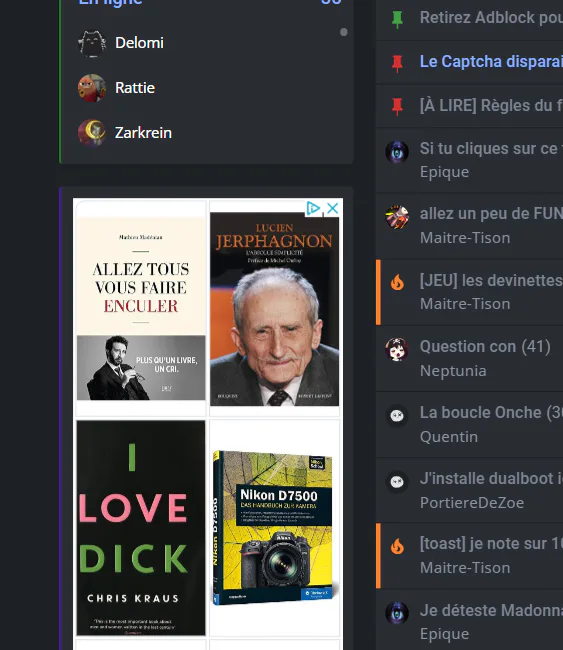Open 'J'installe dualboot' topic
The image size is (563, 650).
pos(491,478)
